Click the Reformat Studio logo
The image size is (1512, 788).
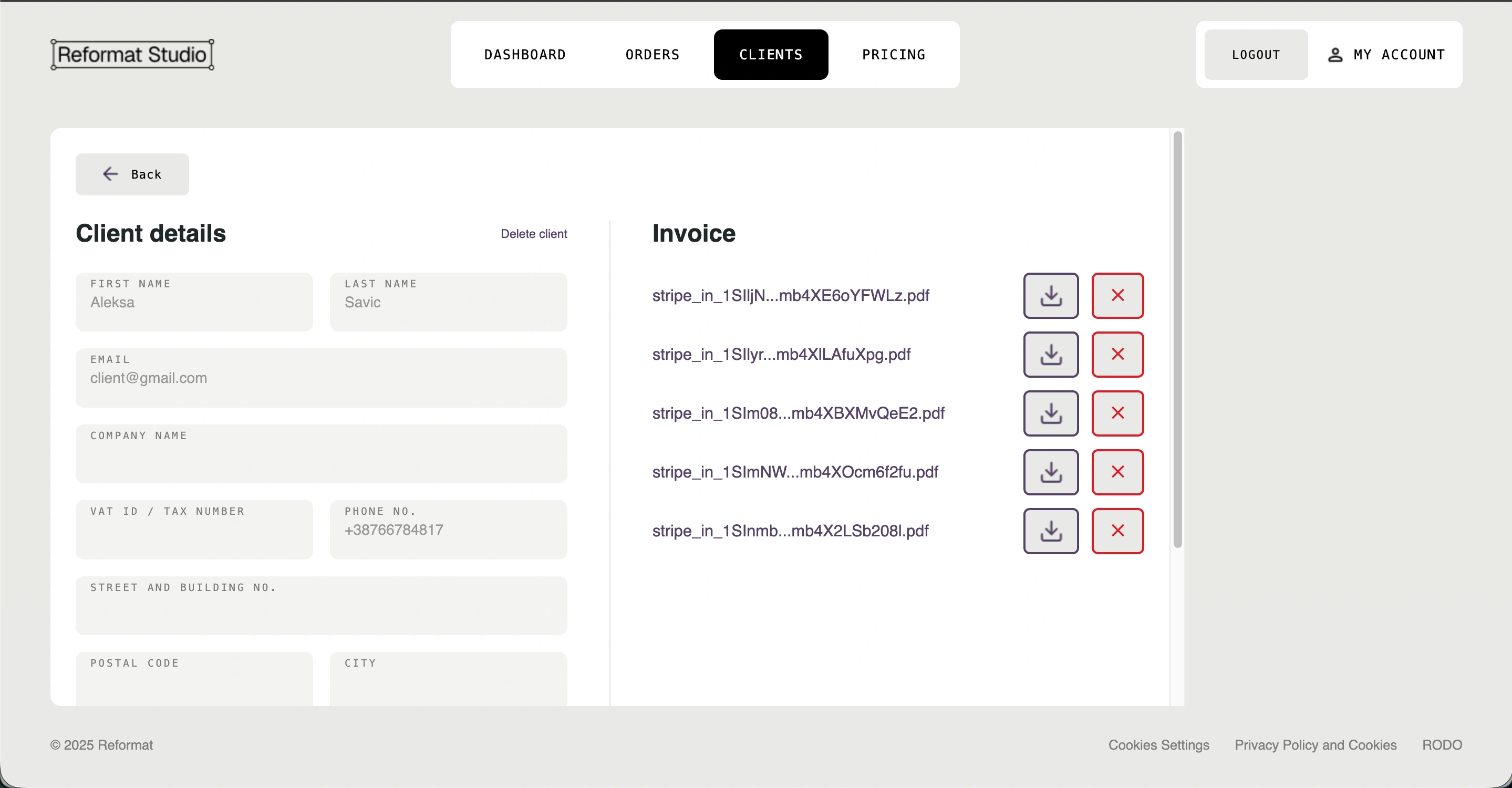[x=132, y=55]
